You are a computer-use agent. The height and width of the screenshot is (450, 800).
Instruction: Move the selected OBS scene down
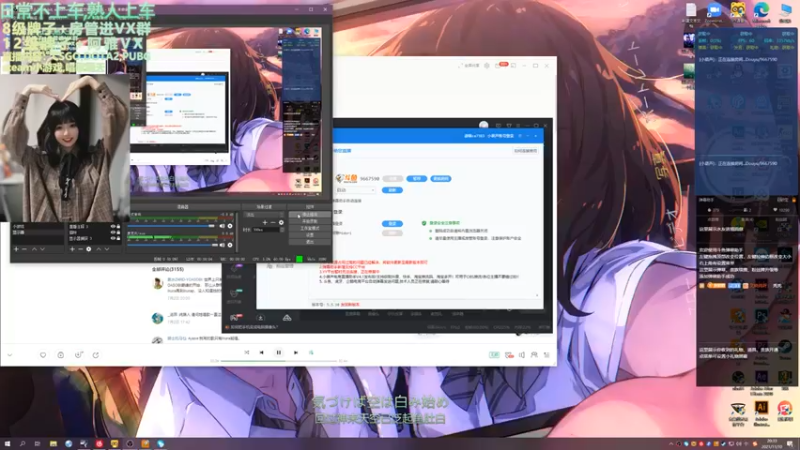click(x=42, y=249)
